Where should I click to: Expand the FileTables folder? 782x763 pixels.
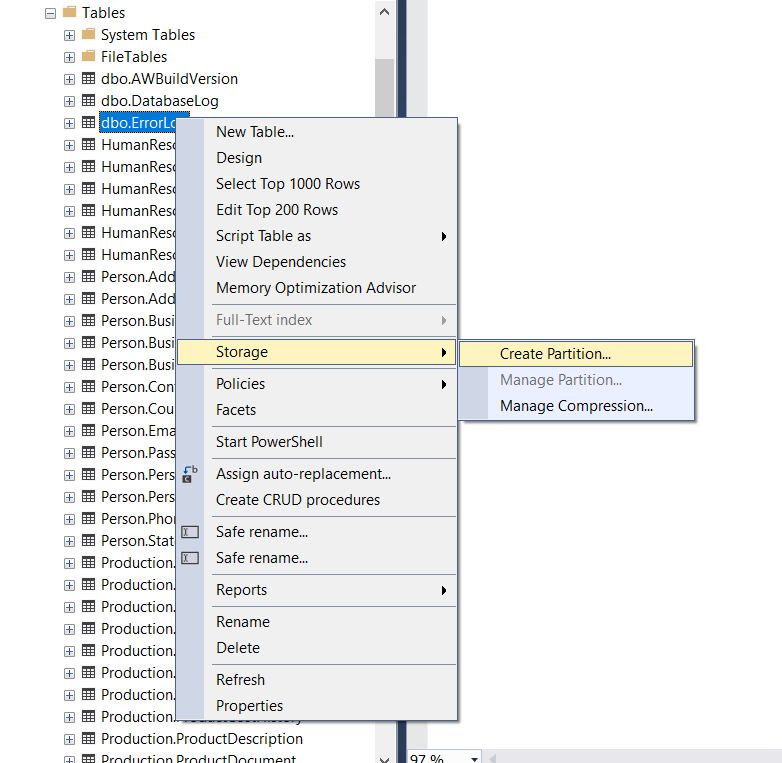click(69, 57)
